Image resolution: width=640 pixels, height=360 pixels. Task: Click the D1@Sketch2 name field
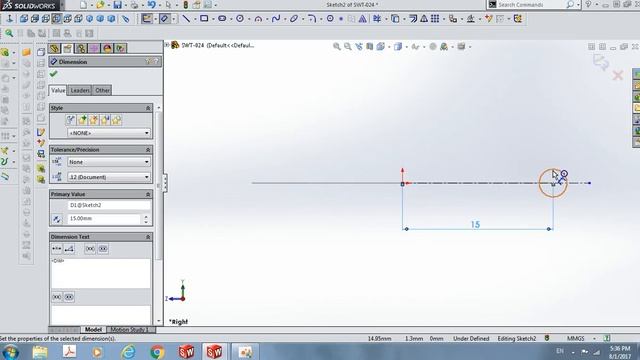109,205
